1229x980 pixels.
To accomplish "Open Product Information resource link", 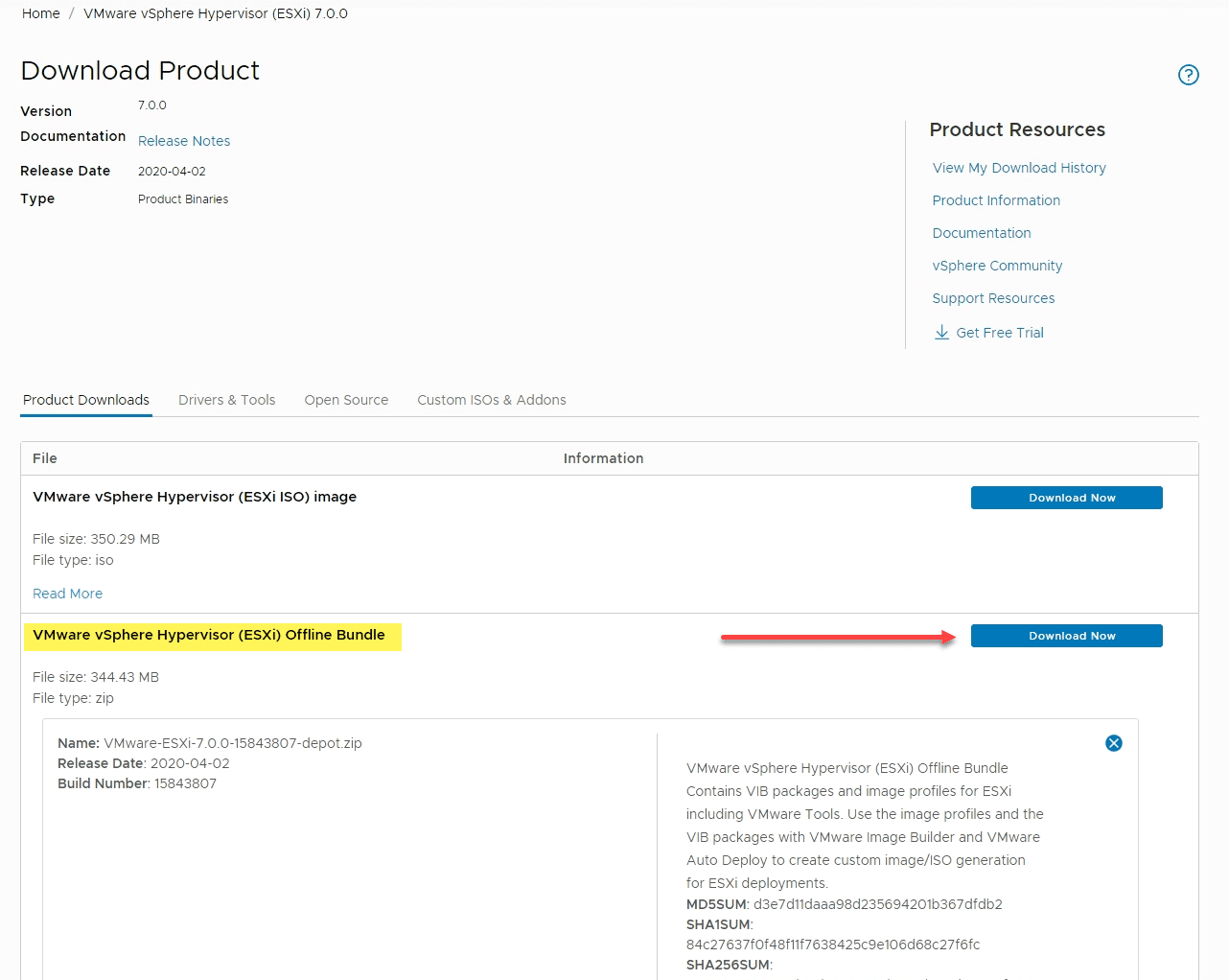I will [x=996, y=200].
